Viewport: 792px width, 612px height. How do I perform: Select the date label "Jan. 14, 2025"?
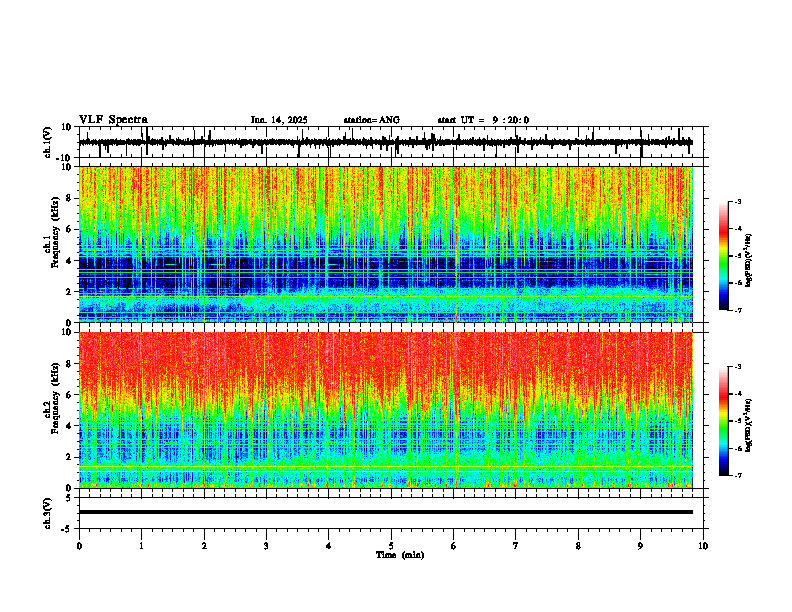(279, 120)
